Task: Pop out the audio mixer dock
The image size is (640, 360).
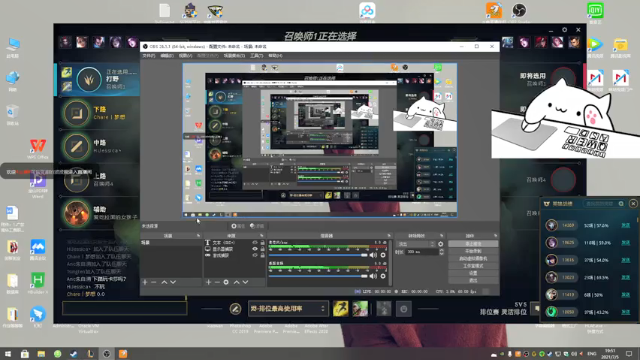Action: 389,236
